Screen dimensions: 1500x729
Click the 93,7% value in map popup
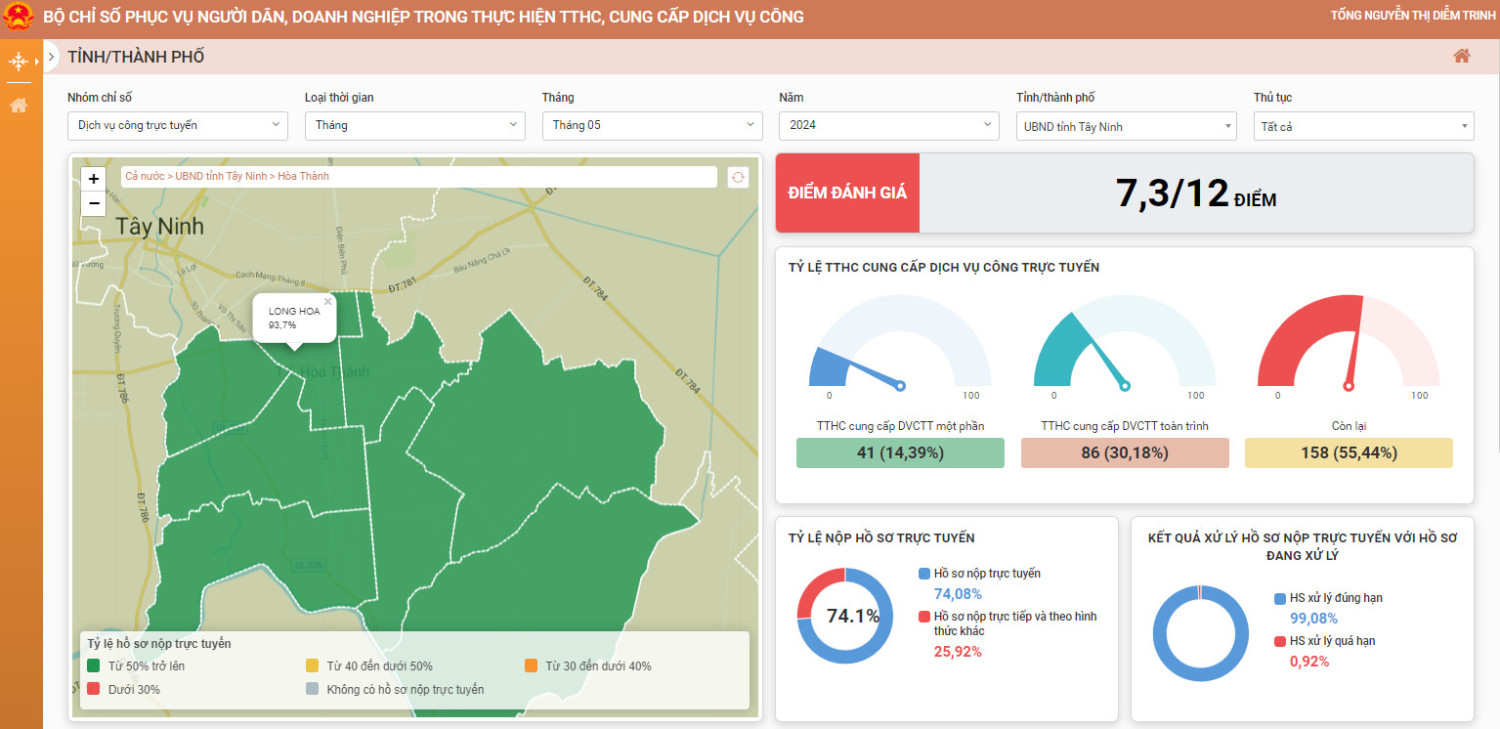[x=282, y=326]
